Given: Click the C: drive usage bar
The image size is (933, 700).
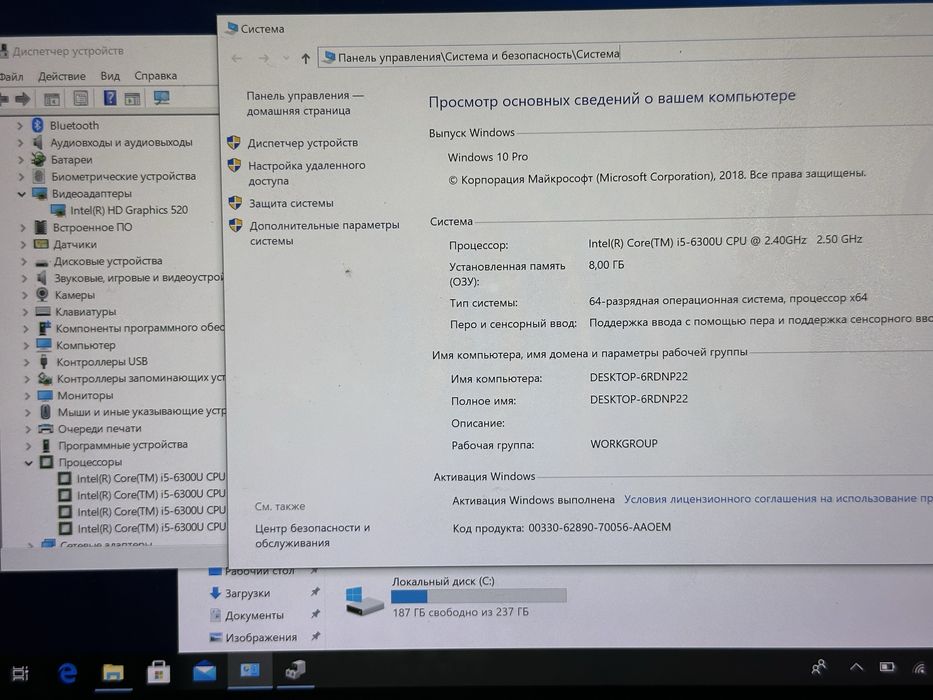Looking at the screenshot, I should 478,595.
